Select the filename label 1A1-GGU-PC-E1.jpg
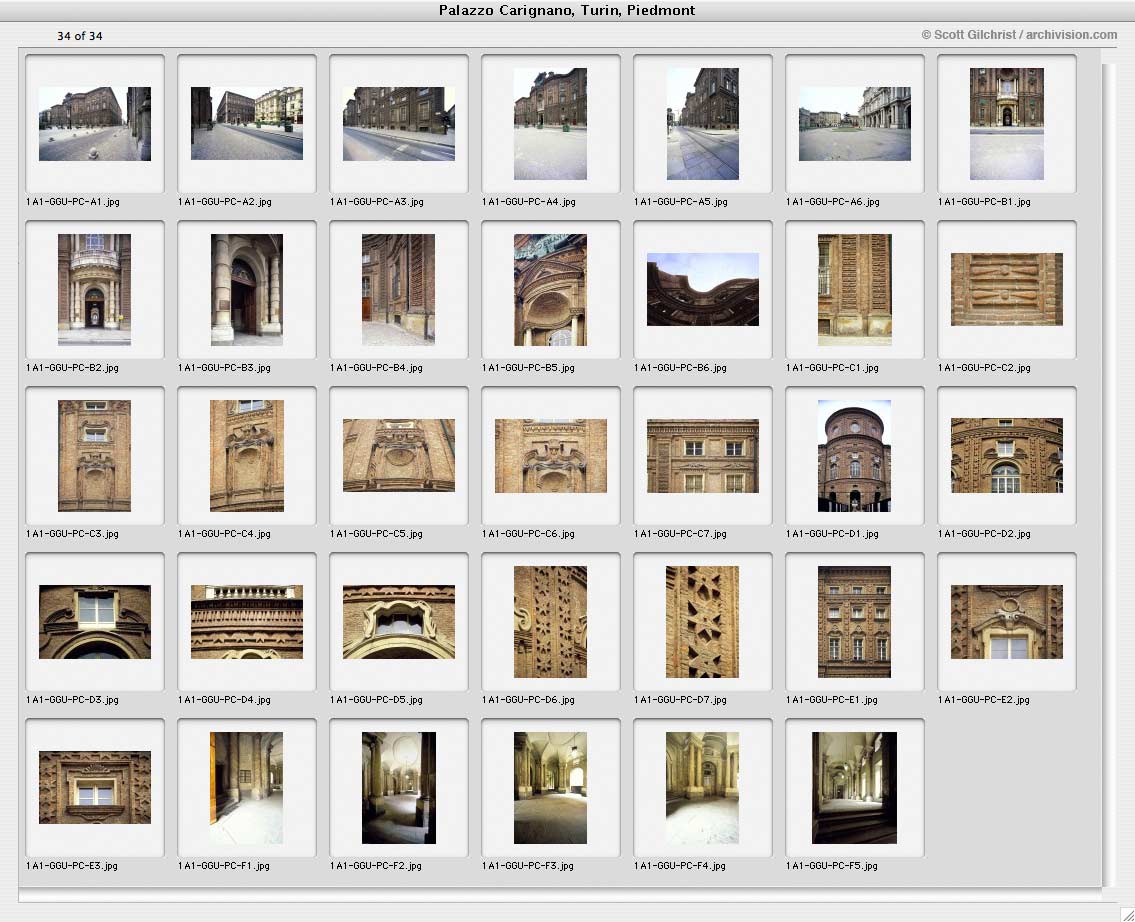The image size is (1135, 922). tap(832, 700)
